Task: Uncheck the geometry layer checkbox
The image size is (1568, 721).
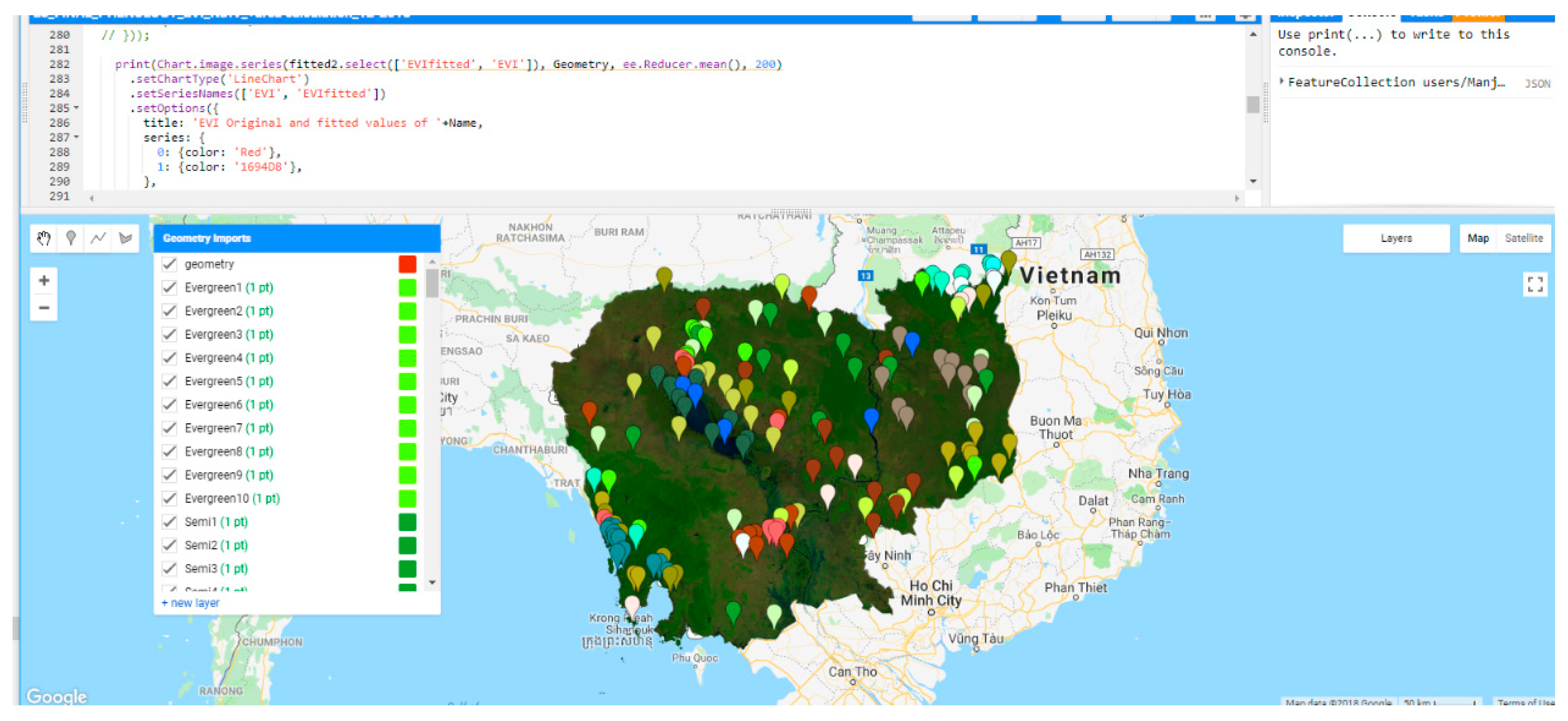Action: point(170,264)
